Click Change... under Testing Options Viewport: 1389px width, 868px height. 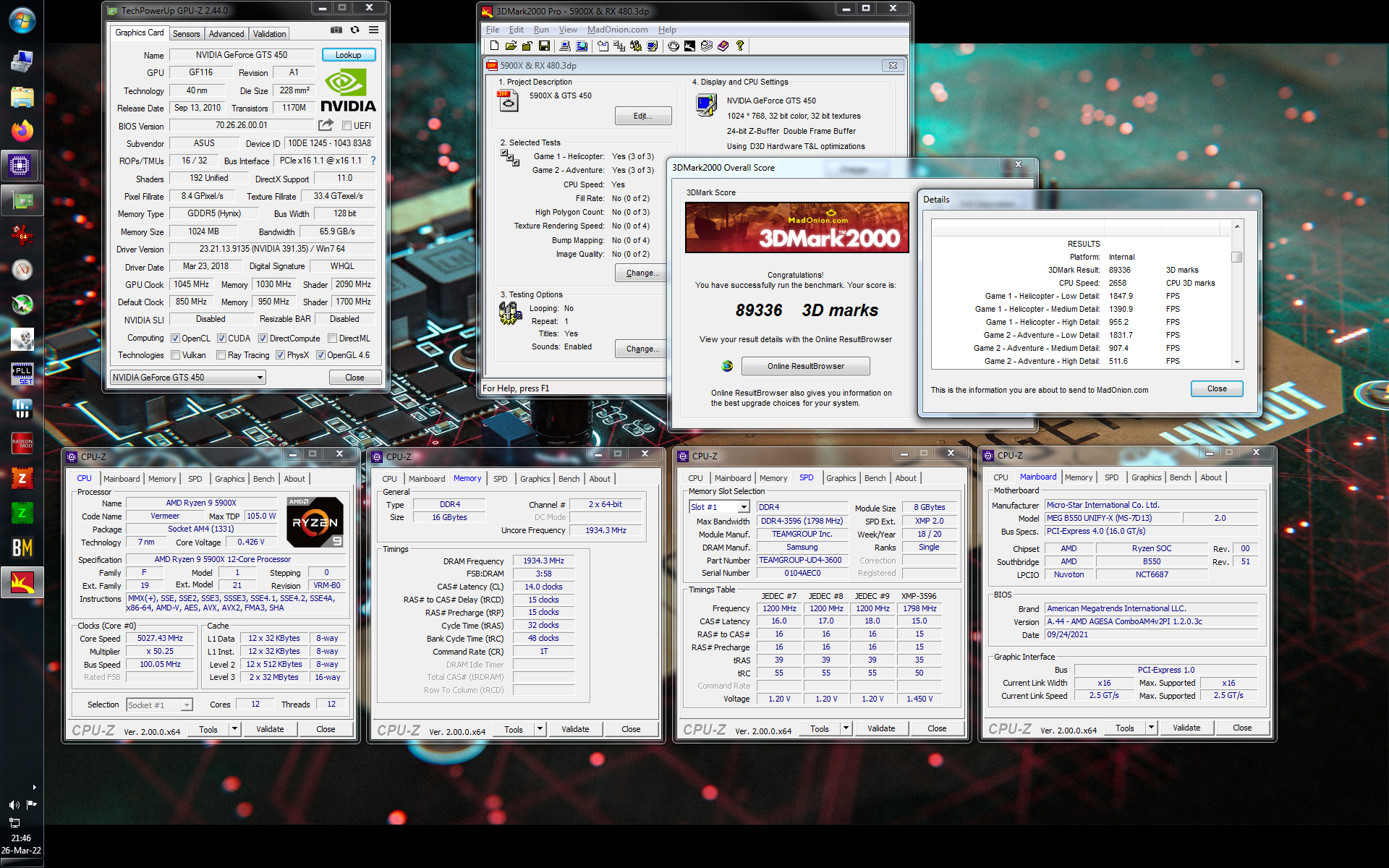click(640, 349)
